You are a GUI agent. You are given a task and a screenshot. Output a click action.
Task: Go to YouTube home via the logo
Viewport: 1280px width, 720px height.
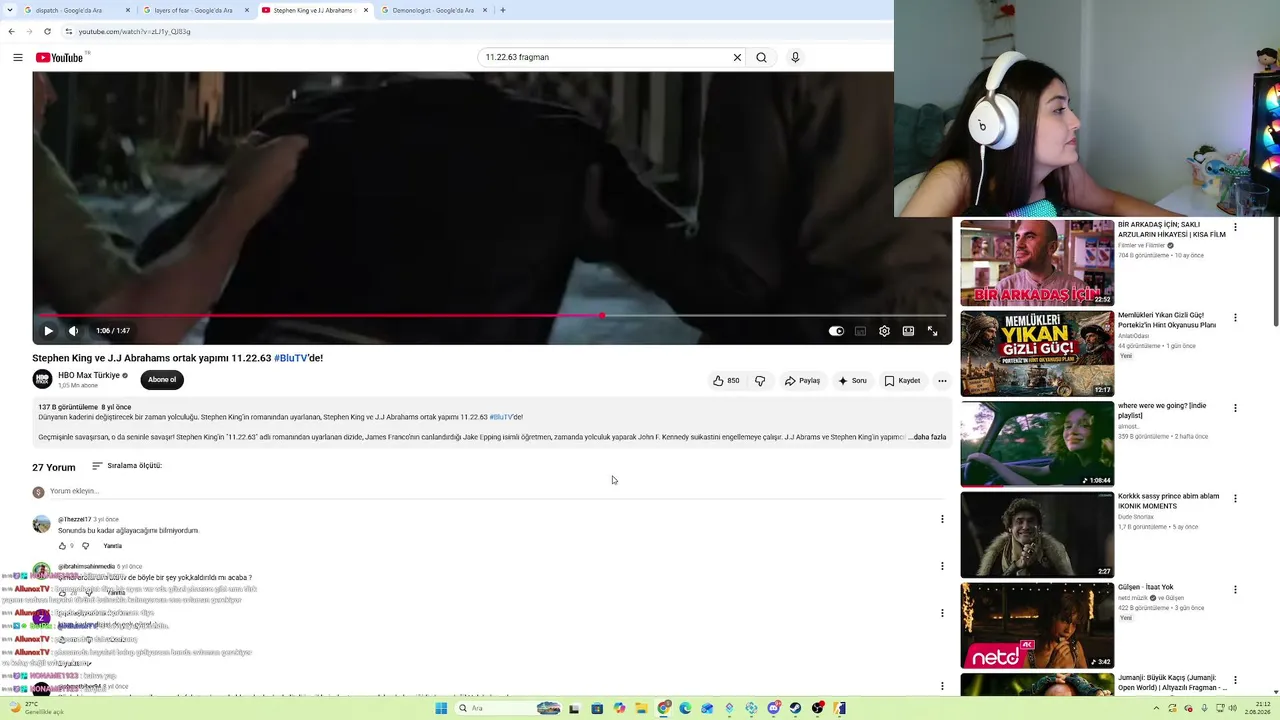[60, 57]
